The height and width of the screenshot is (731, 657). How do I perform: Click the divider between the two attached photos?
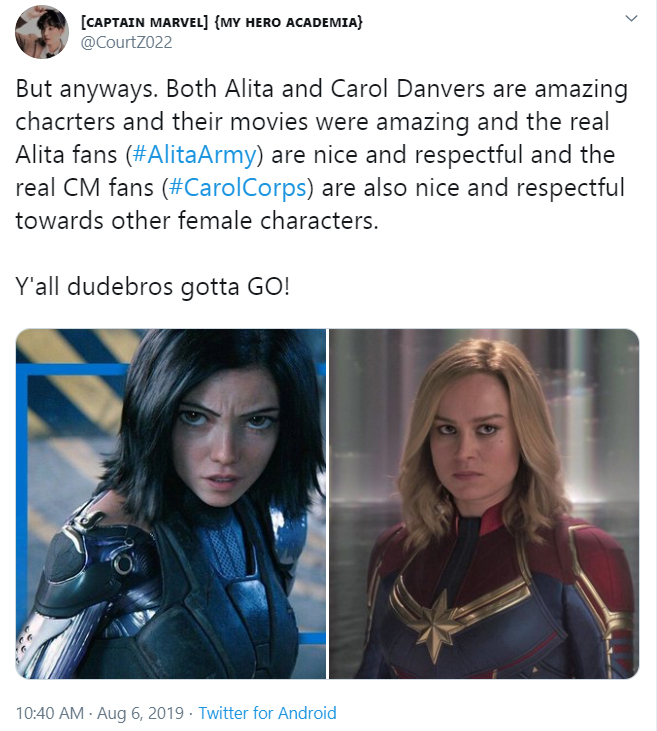(327, 503)
